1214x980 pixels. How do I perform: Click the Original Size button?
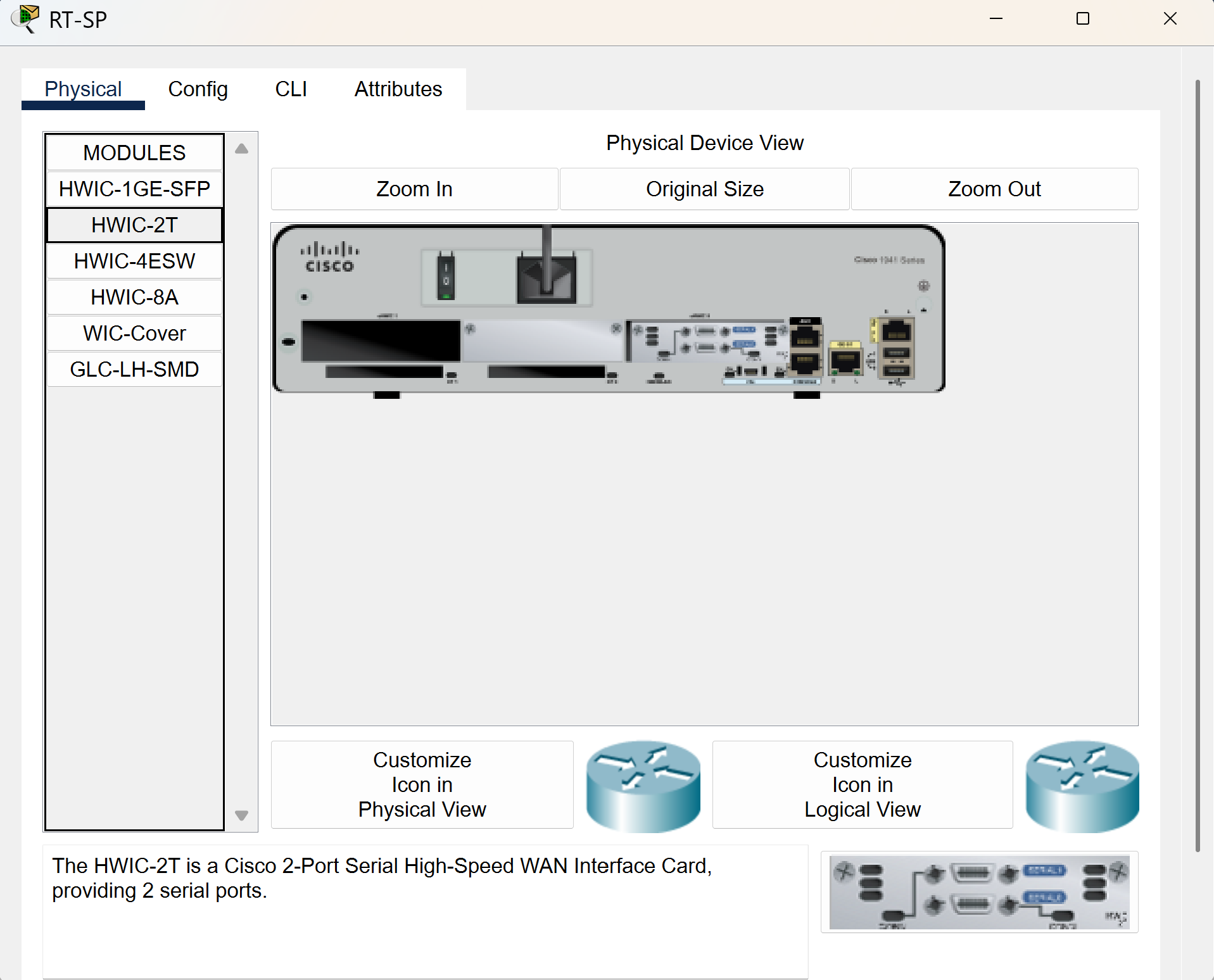click(704, 189)
